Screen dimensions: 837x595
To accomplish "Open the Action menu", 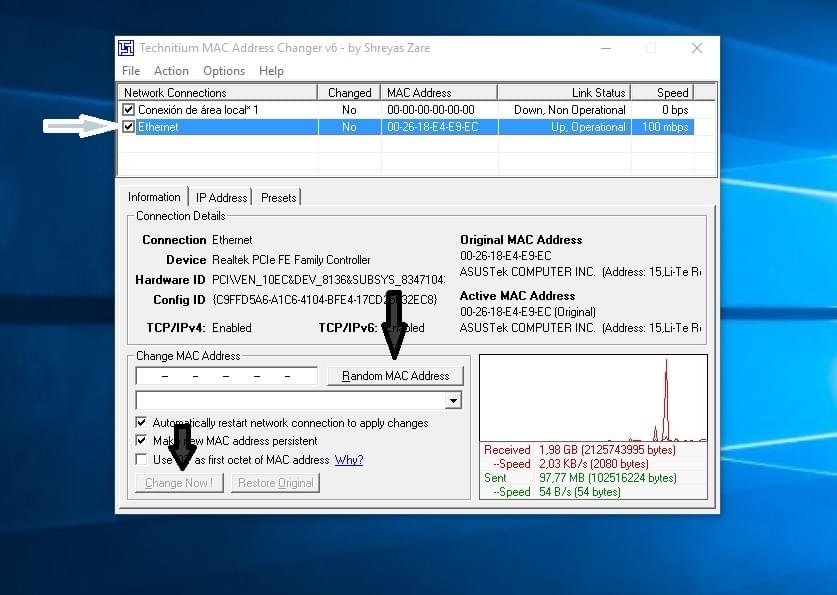I will coord(171,71).
